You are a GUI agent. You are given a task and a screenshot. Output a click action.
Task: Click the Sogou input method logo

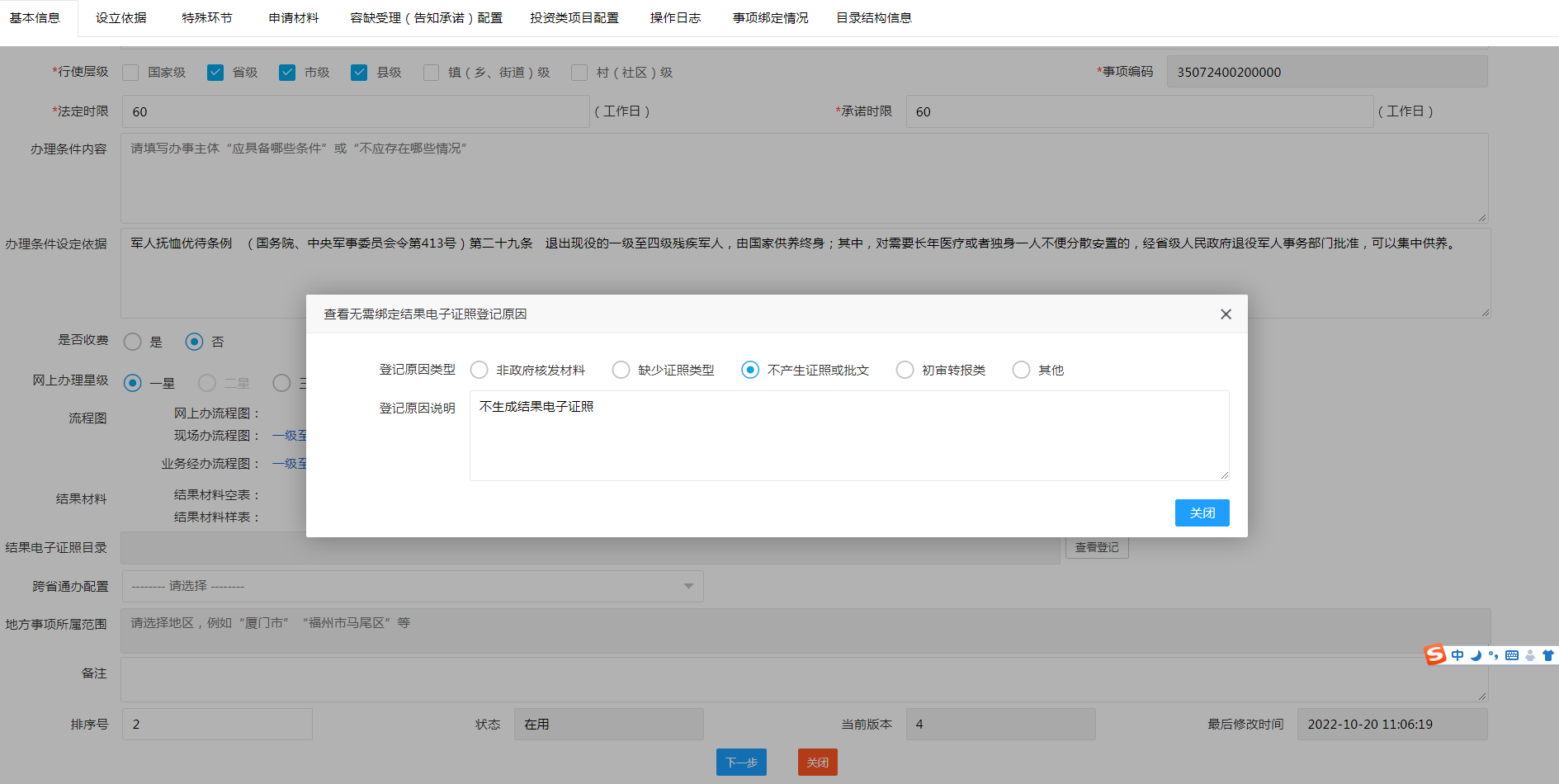click(1435, 655)
